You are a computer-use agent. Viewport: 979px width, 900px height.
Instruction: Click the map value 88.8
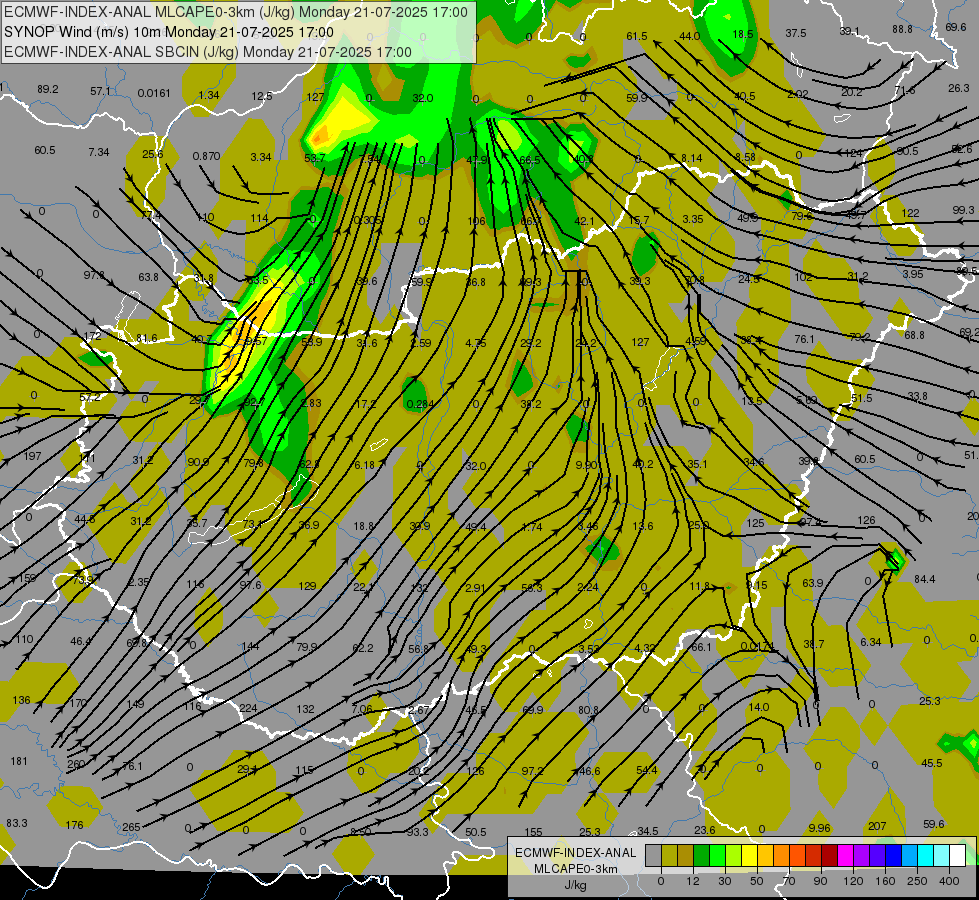pyautogui.click(x=902, y=29)
